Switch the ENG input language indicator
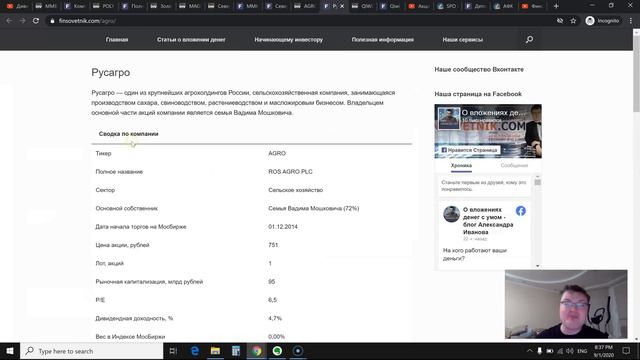The image size is (640, 360). click(582, 351)
